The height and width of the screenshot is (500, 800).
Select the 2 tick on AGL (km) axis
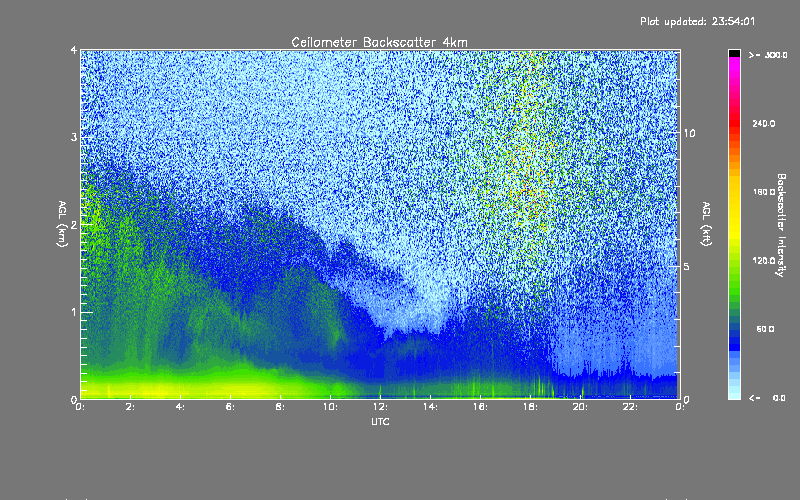click(x=74, y=224)
